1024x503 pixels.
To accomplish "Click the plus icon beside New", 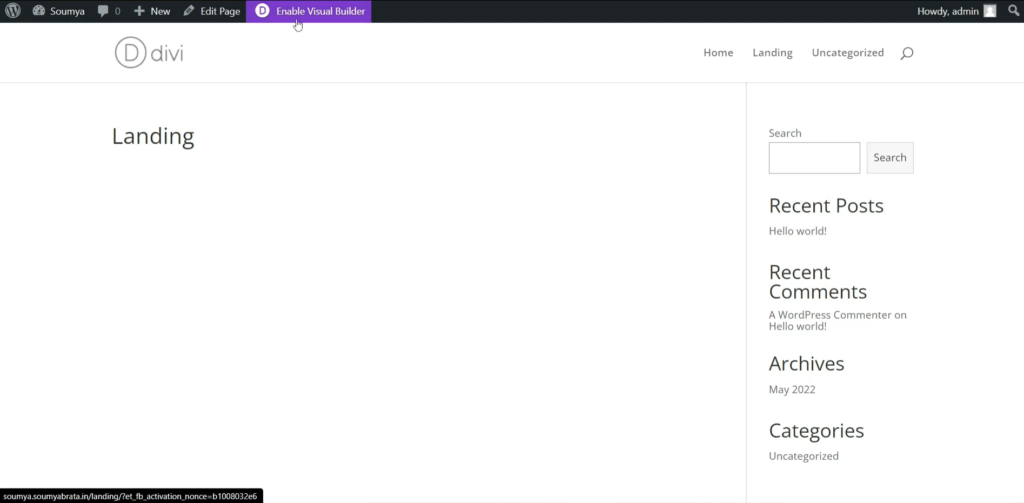I will [139, 11].
